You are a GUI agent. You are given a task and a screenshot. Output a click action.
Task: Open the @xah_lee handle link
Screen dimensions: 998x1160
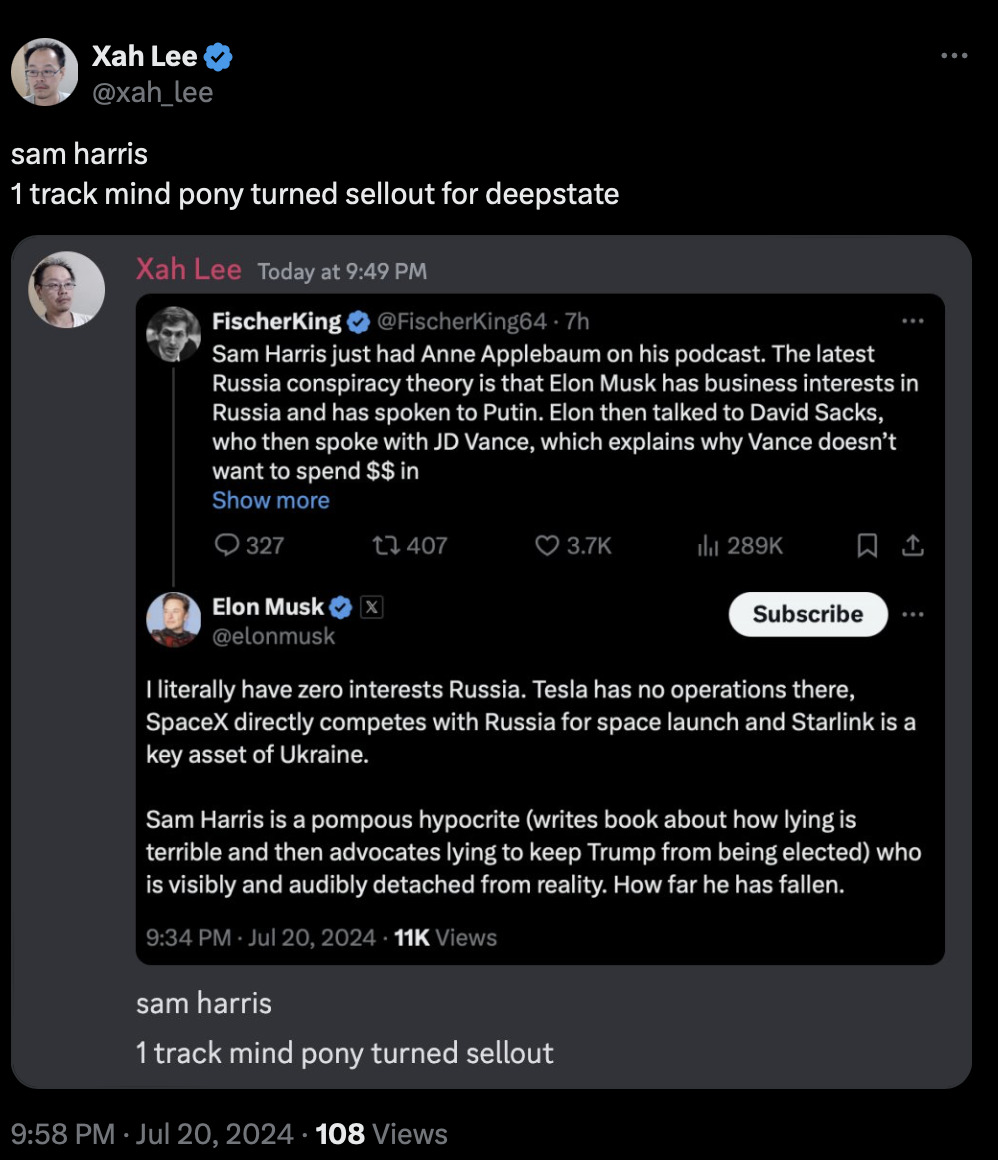point(152,93)
